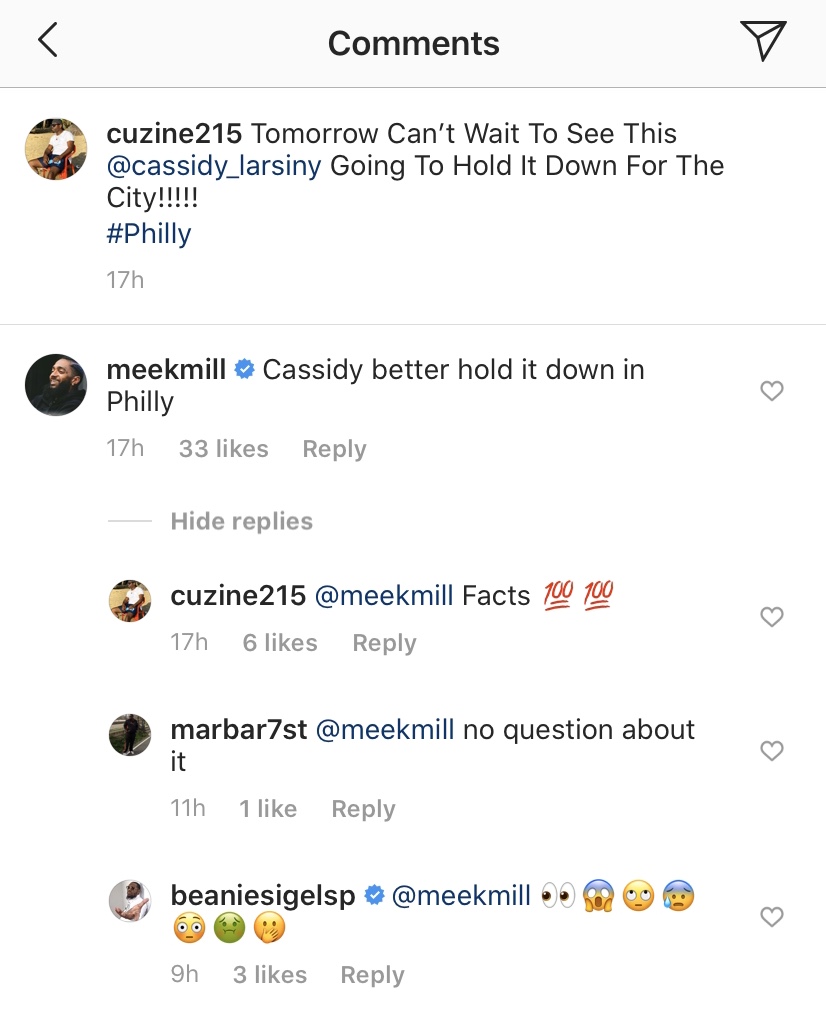Open cuzine215's avatar on the caption
Viewport: 826px width, 1012px height.
(x=56, y=149)
